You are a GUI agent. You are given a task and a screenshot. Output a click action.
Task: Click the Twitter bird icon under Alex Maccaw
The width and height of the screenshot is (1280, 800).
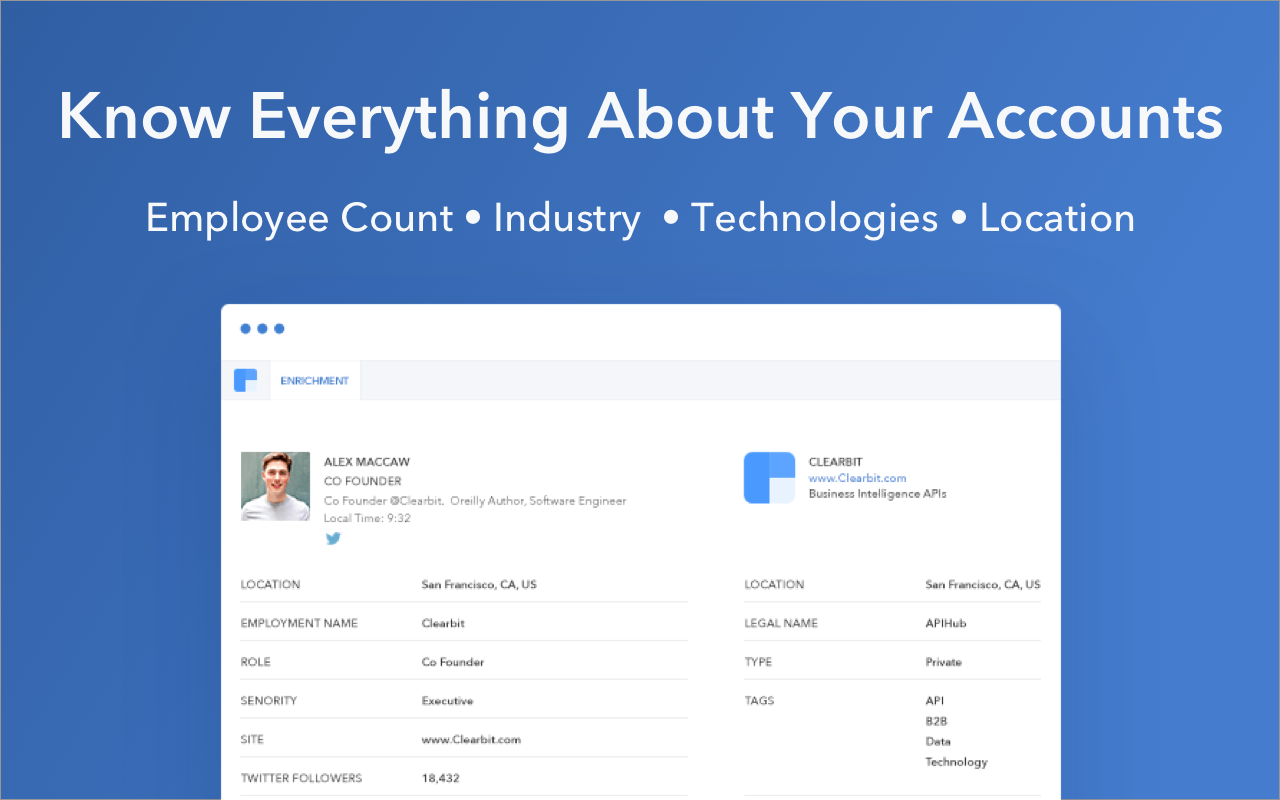(333, 538)
